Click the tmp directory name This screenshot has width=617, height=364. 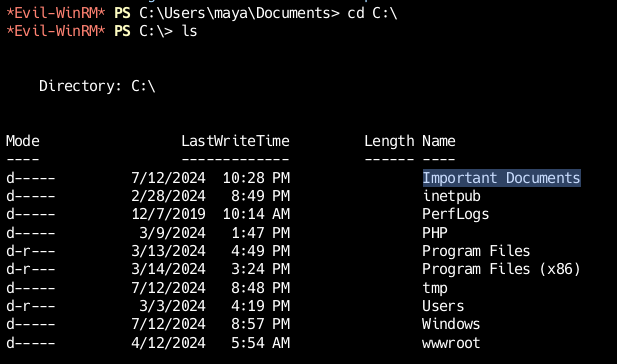[x=435, y=288]
